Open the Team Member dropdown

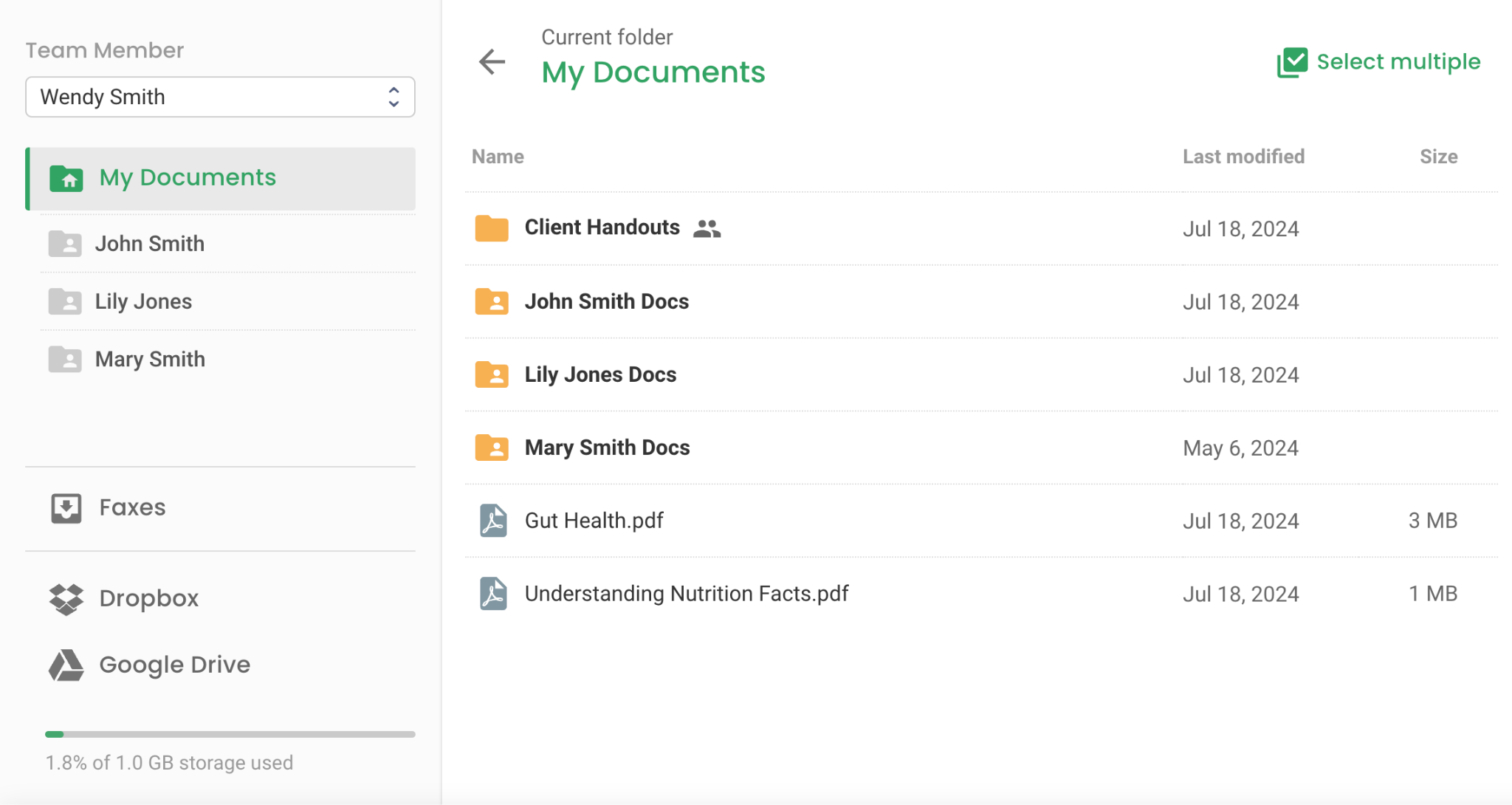220,97
